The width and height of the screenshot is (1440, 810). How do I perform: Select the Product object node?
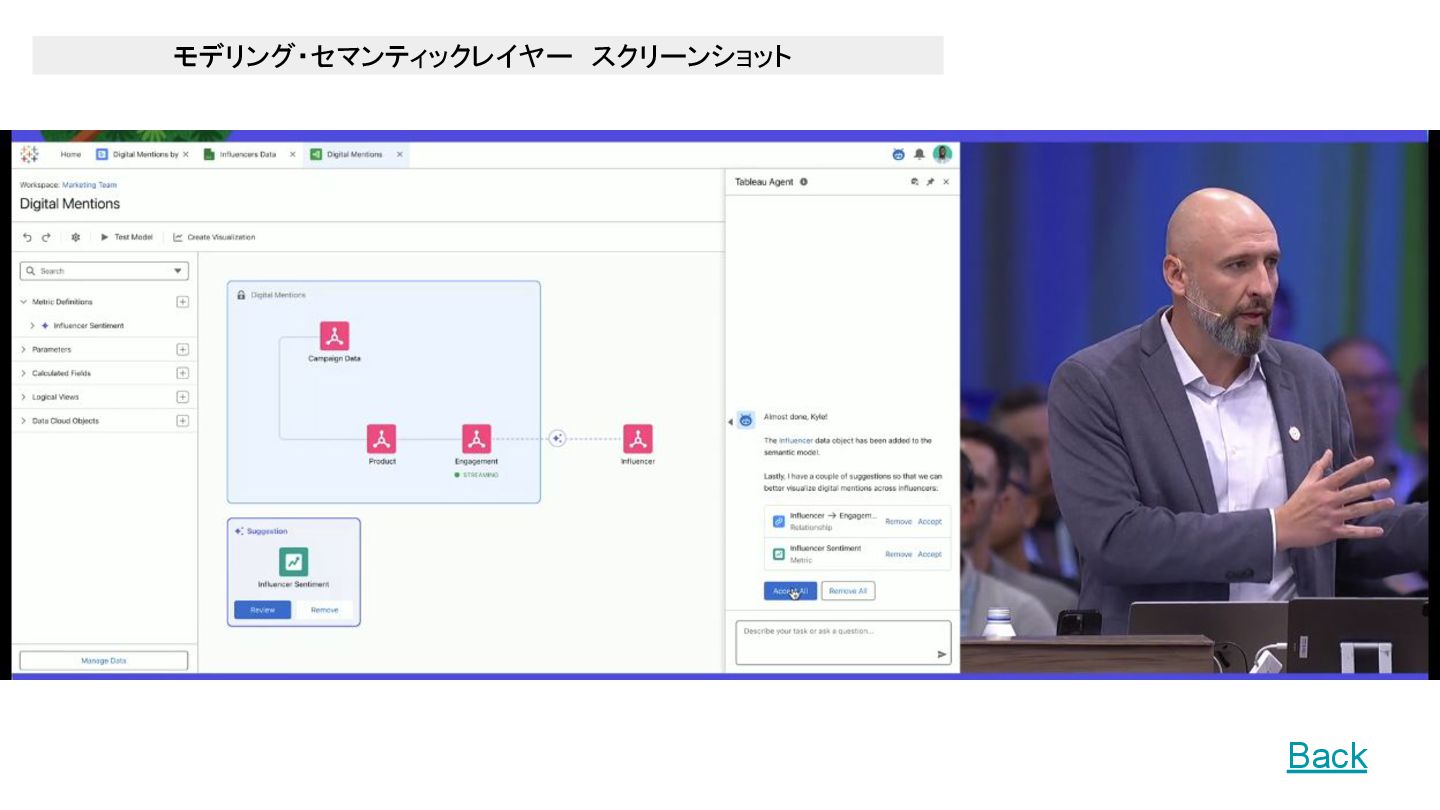tap(381, 439)
